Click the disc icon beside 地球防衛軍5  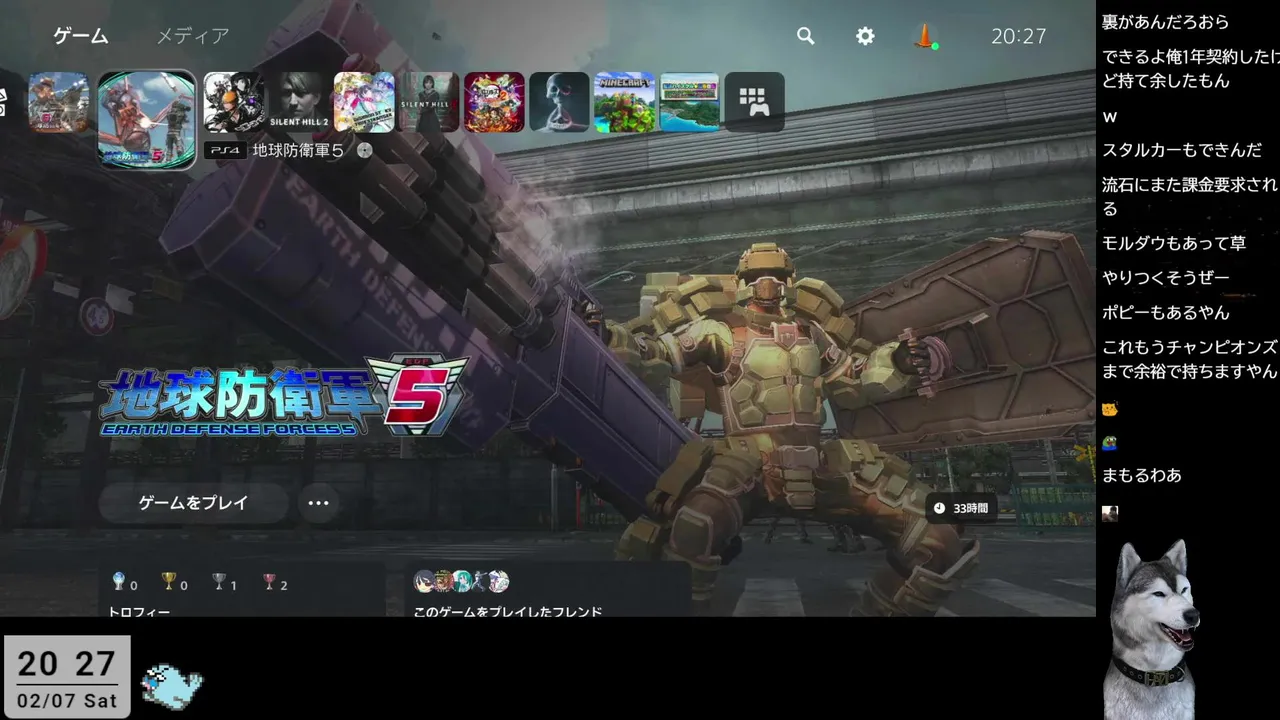coord(365,151)
